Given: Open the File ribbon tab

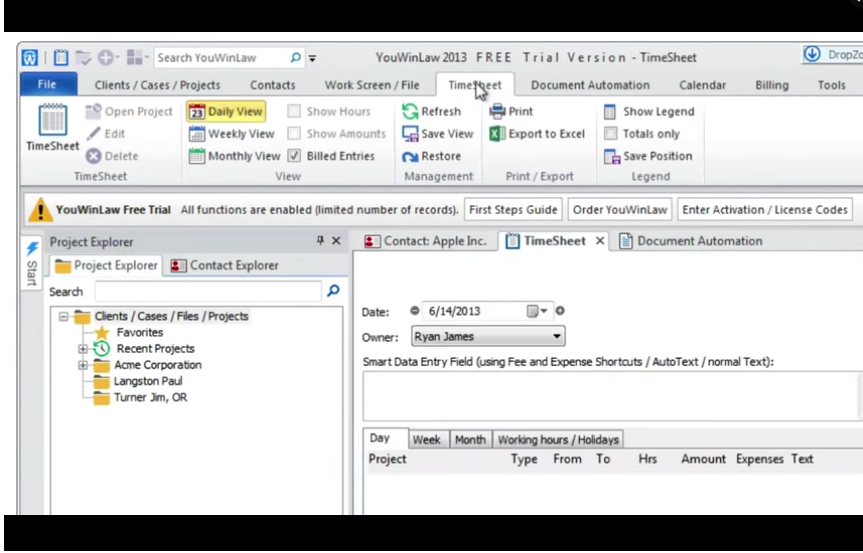Looking at the screenshot, I should click(48, 84).
